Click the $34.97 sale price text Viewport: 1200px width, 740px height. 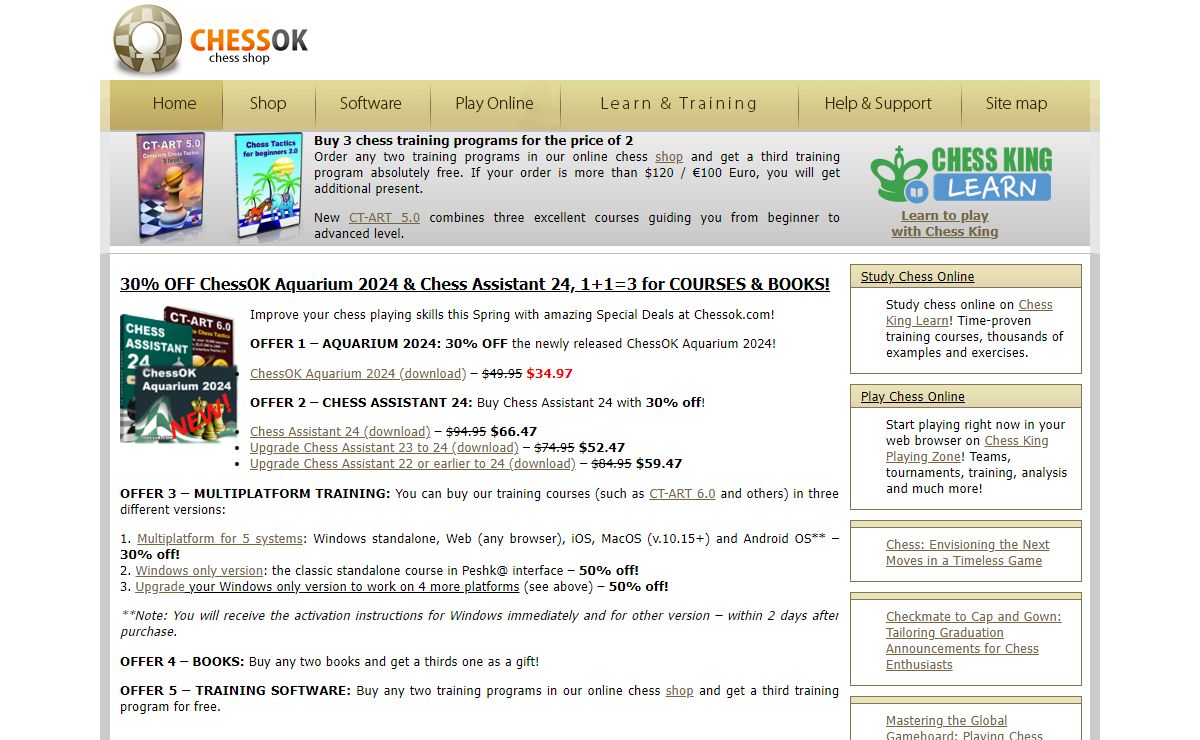549,374
